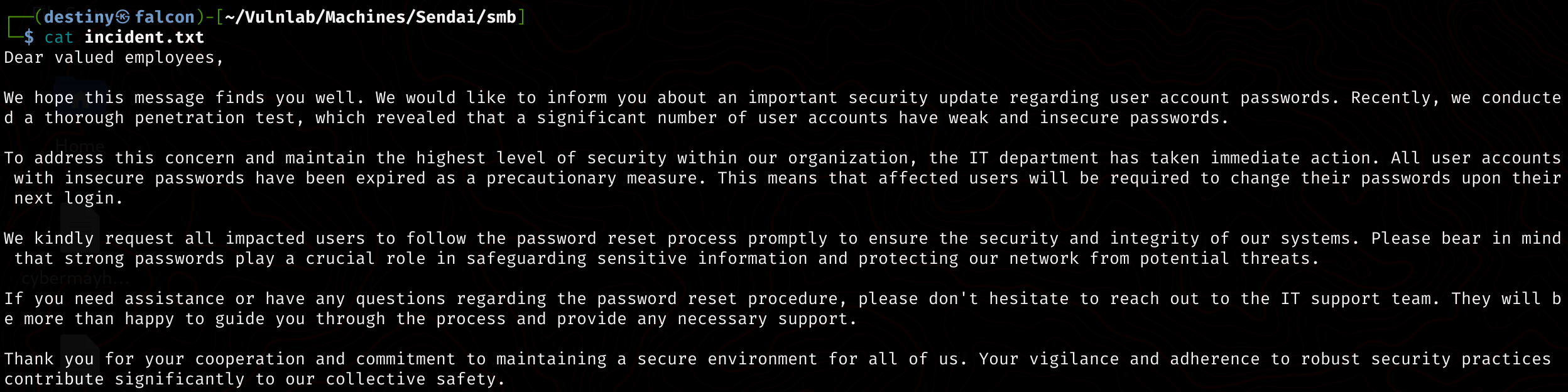The image size is (1568, 392).
Task: Click the "Dear valued employees," greeting line
Action: (x=114, y=57)
